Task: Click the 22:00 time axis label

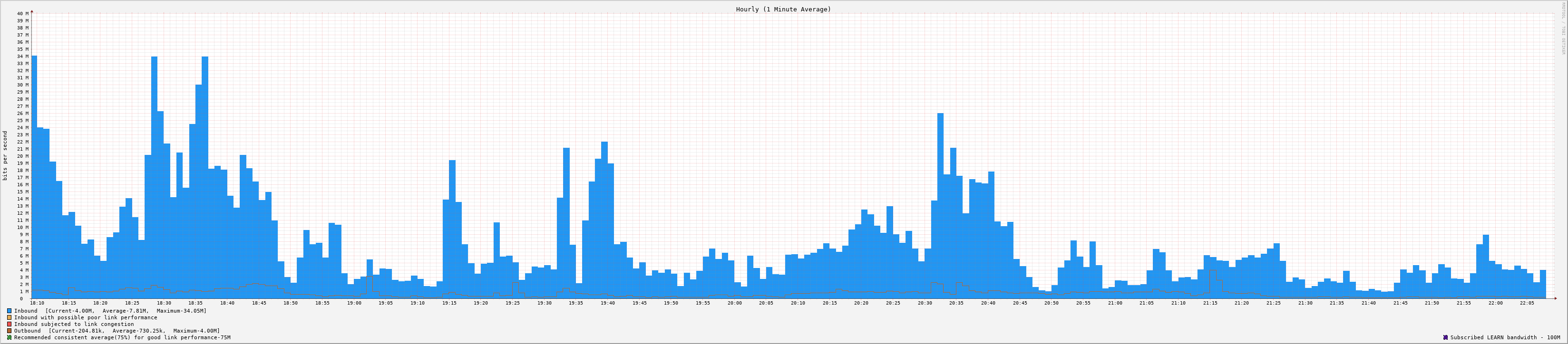Action: (1495, 303)
